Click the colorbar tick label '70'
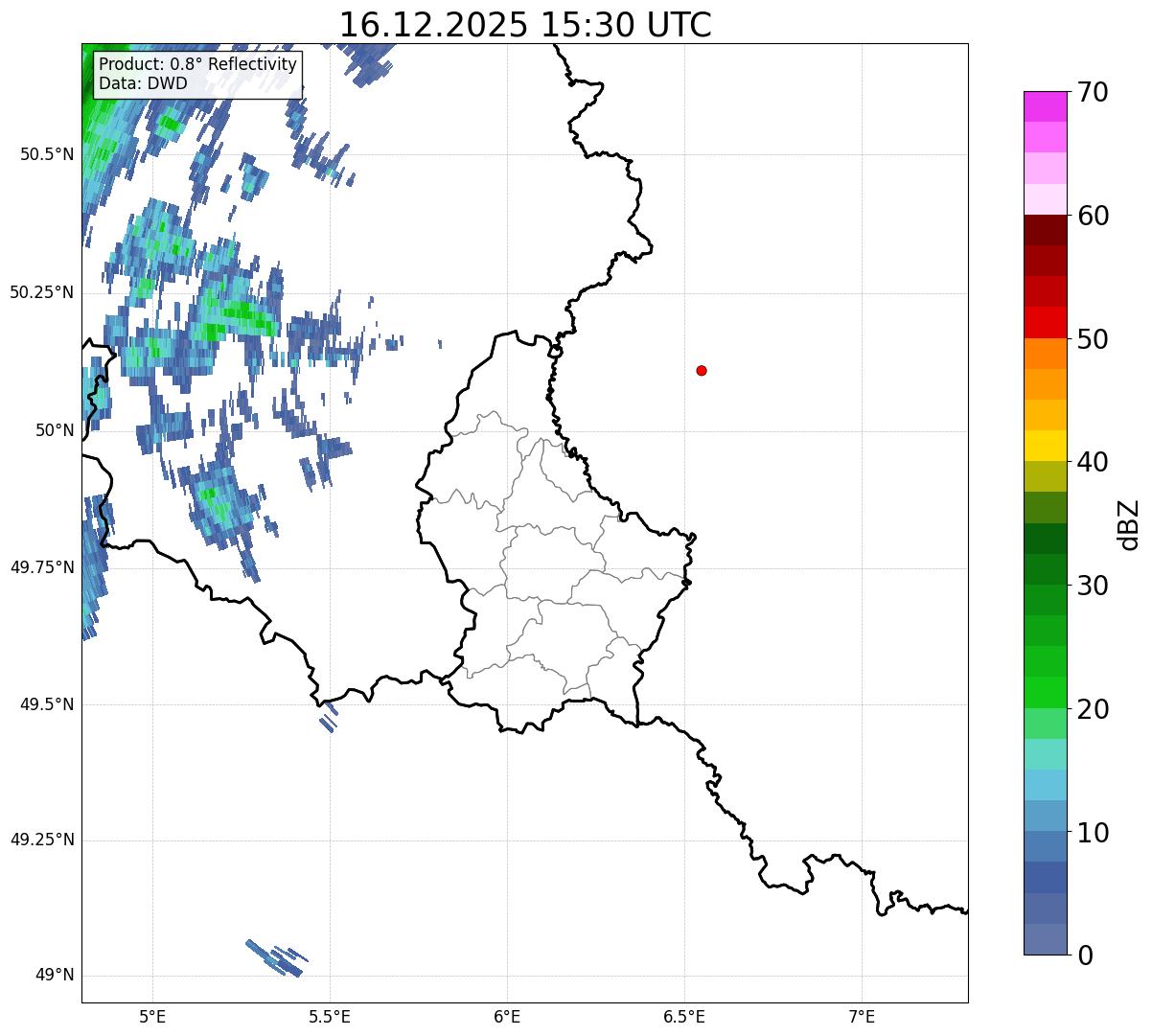 point(1092,92)
